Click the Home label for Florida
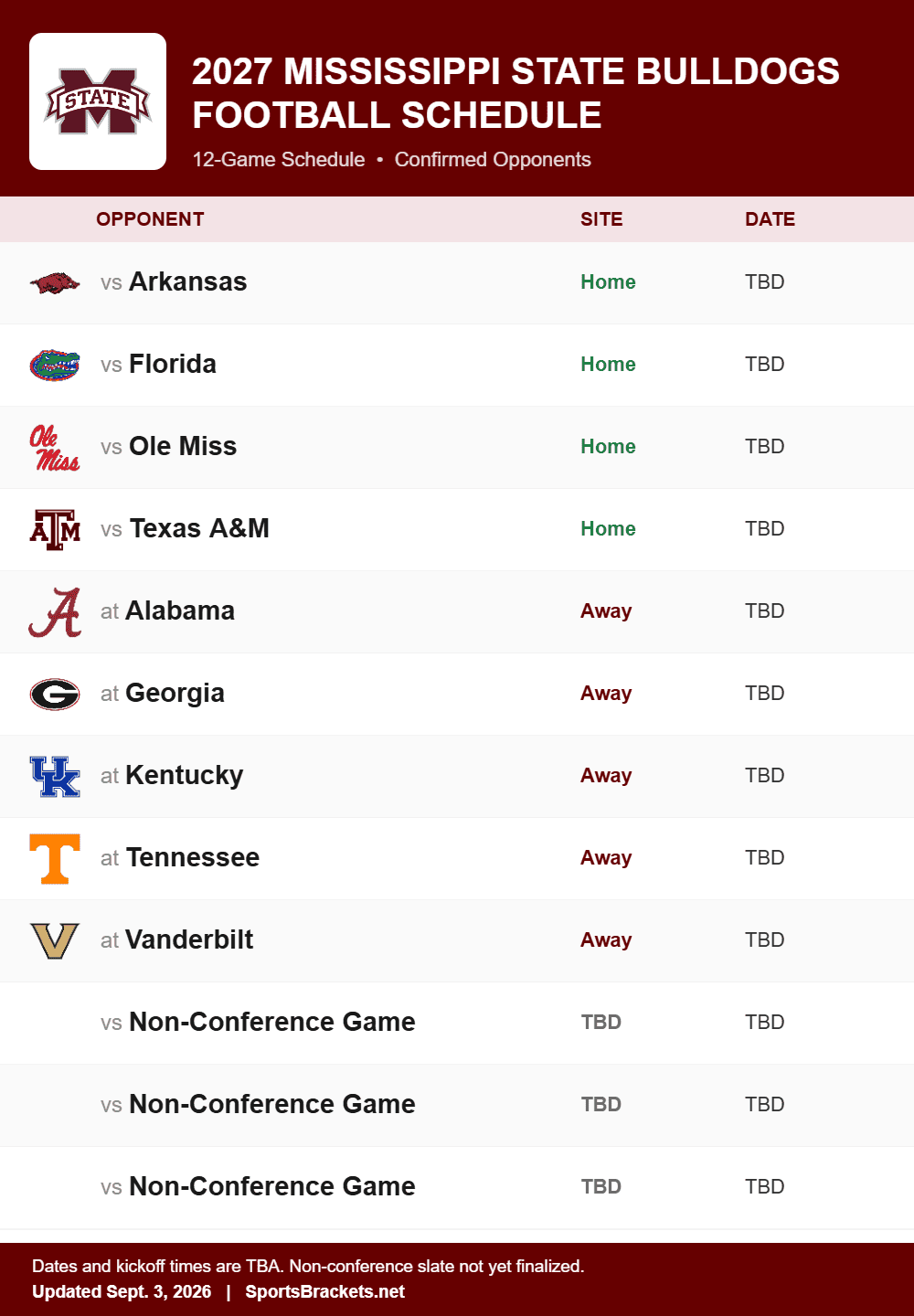914x1316 pixels. coord(608,364)
